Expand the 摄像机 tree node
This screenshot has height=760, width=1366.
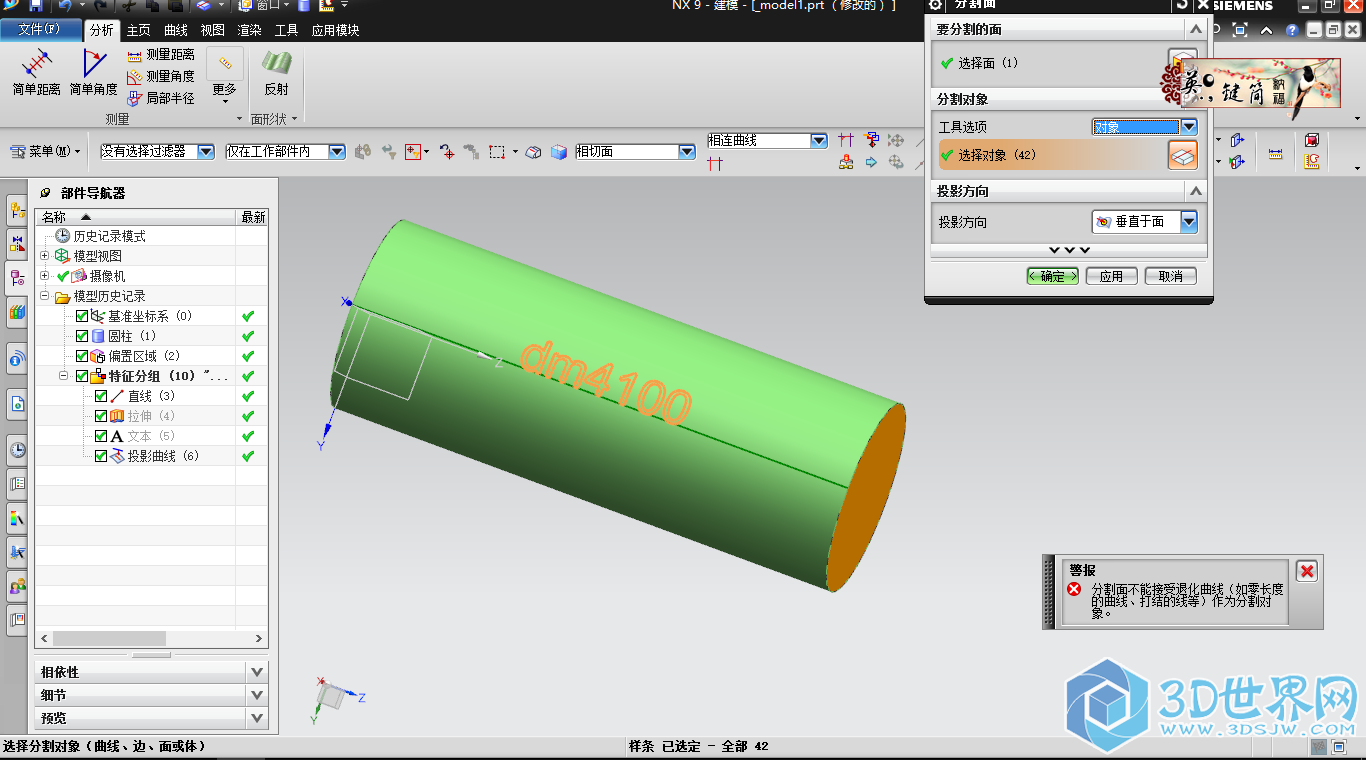pyautogui.click(x=44, y=276)
